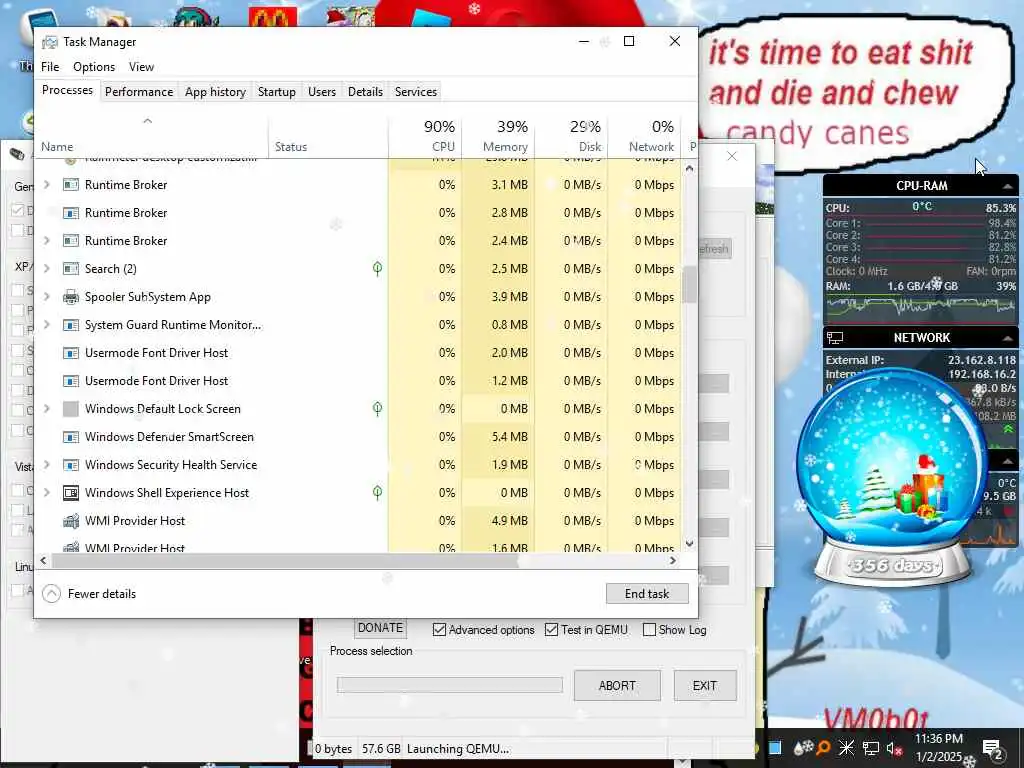Expand the Windows Shell Experience Host group
1024x768 pixels.
pyautogui.click(x=46, y=493)
